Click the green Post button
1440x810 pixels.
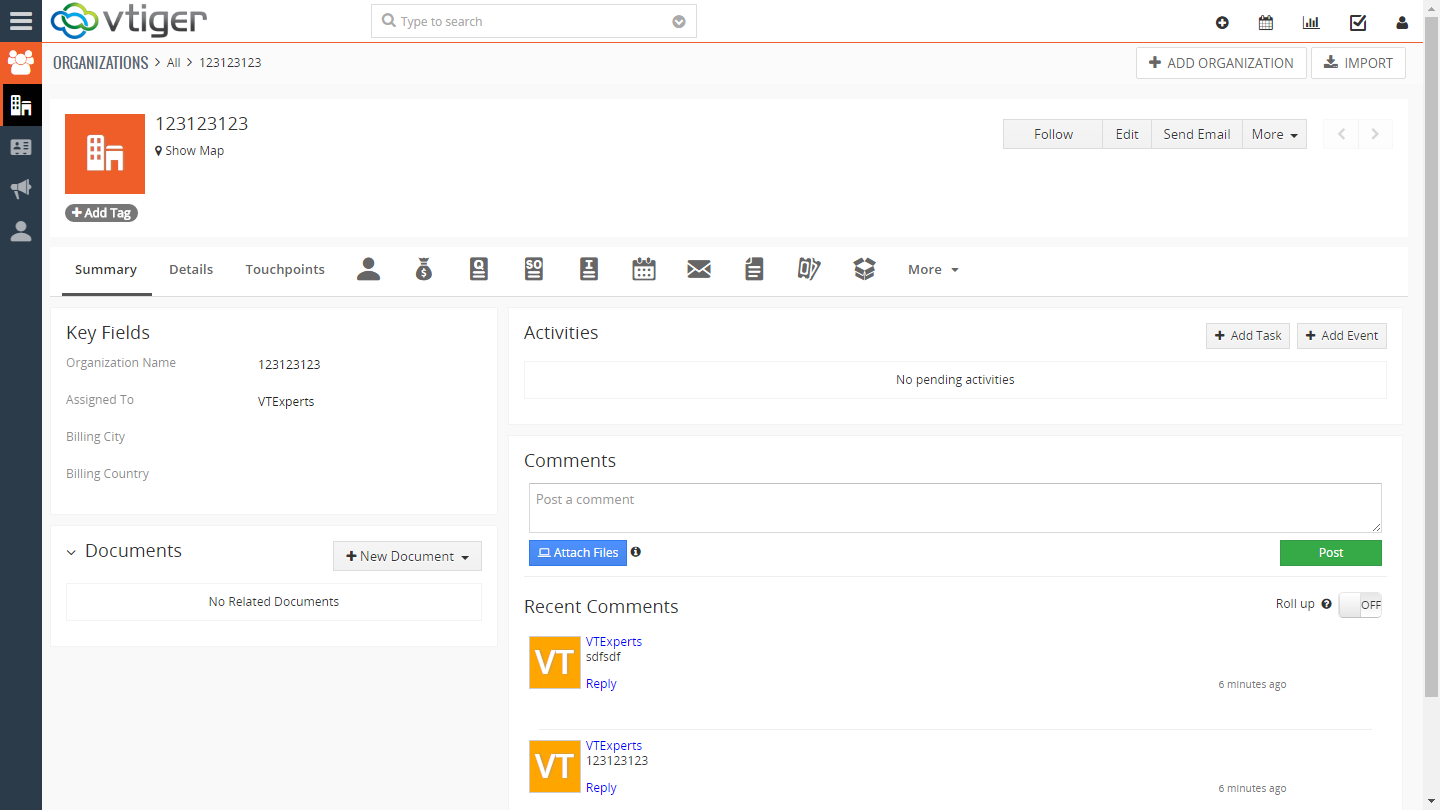(1331, 553)
